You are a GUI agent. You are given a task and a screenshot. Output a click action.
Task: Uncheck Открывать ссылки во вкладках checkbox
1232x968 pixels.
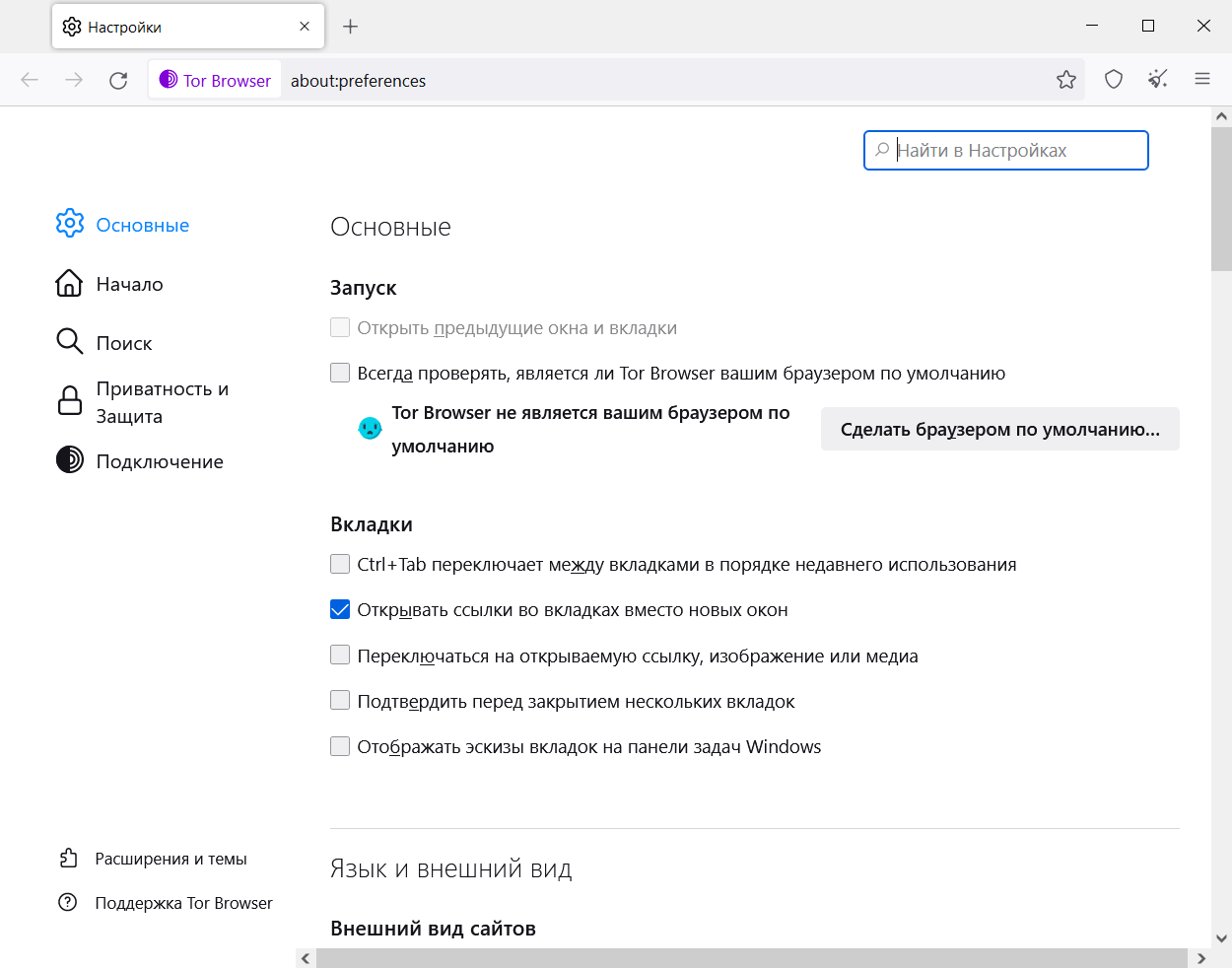(340, 609)
